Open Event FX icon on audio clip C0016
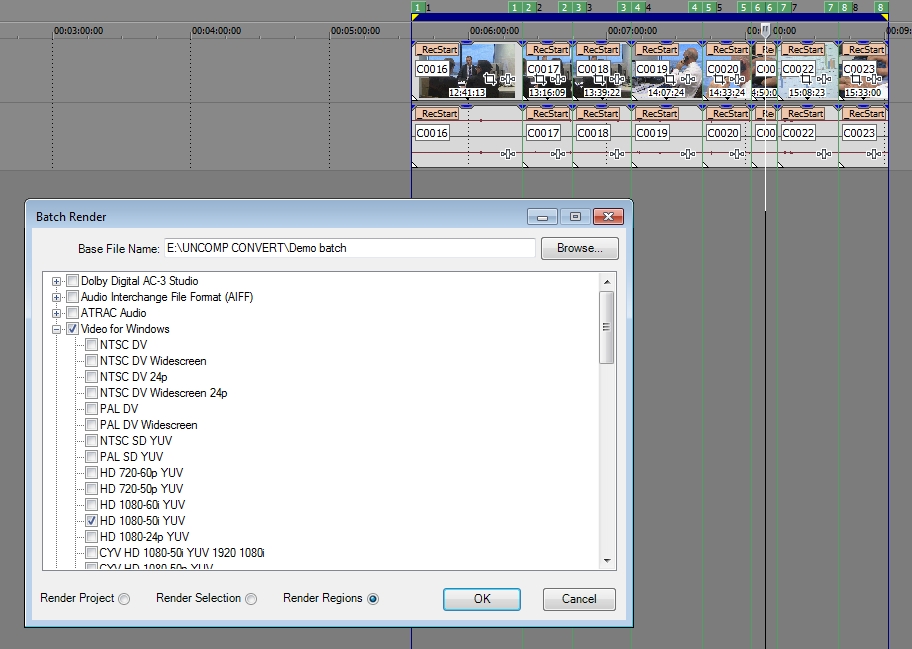 pos(507,153)
